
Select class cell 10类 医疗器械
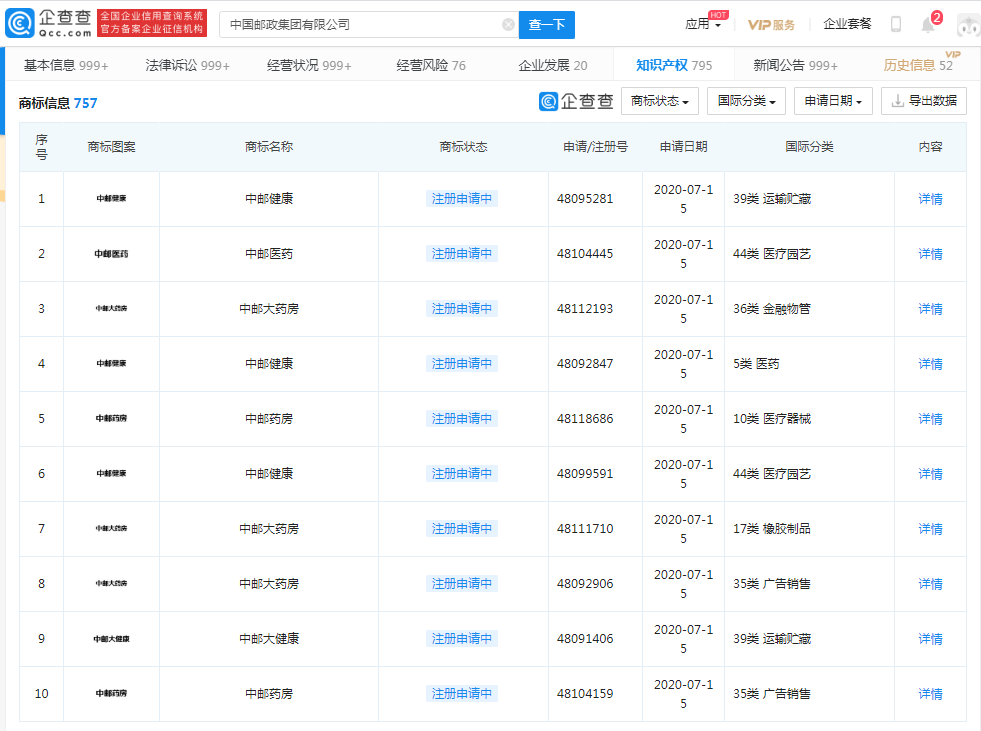(772, 419)
